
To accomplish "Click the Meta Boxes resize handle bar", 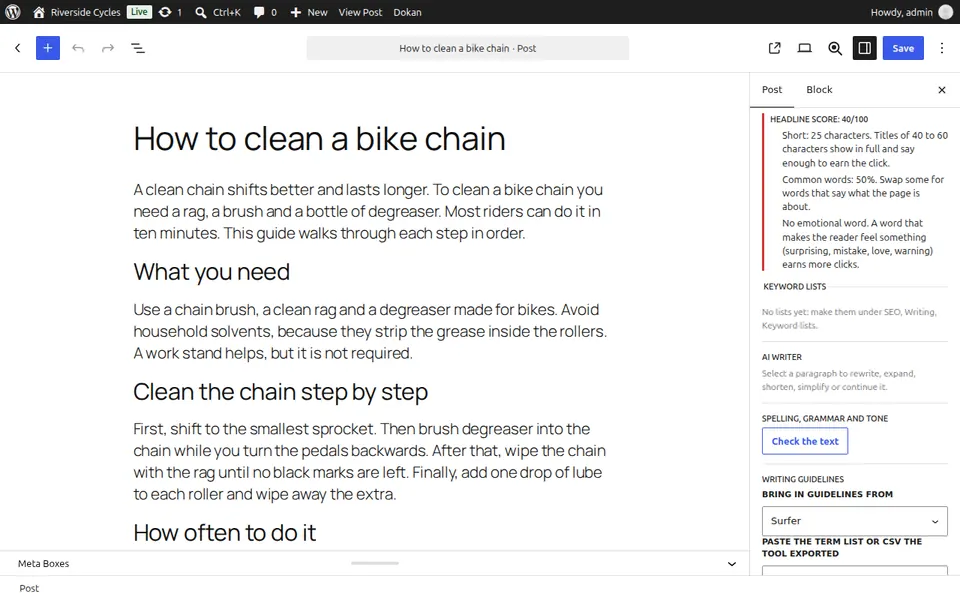I will tap(375, 563).
